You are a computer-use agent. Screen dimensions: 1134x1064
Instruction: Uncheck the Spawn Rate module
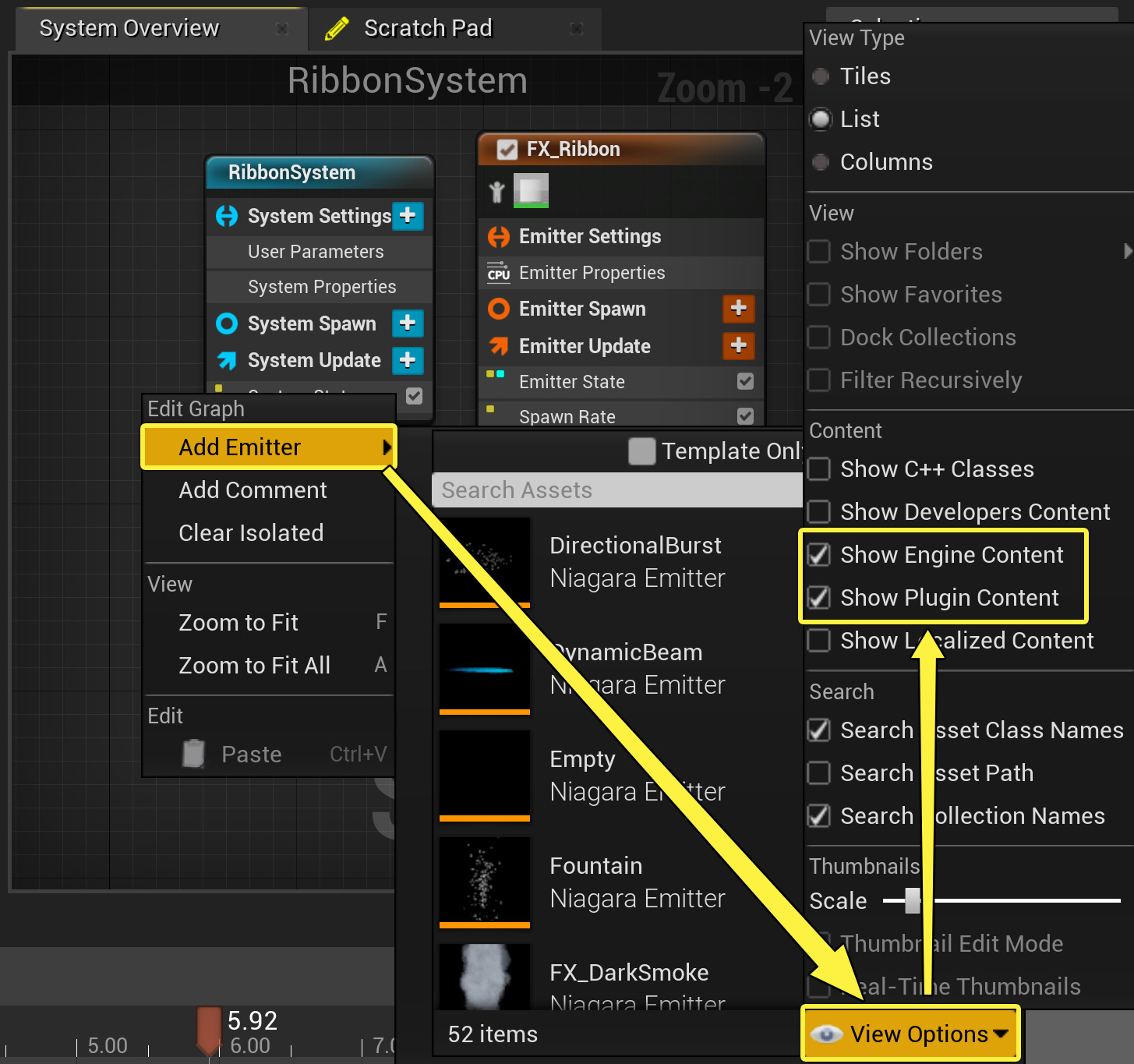click(x=746, y=415)
